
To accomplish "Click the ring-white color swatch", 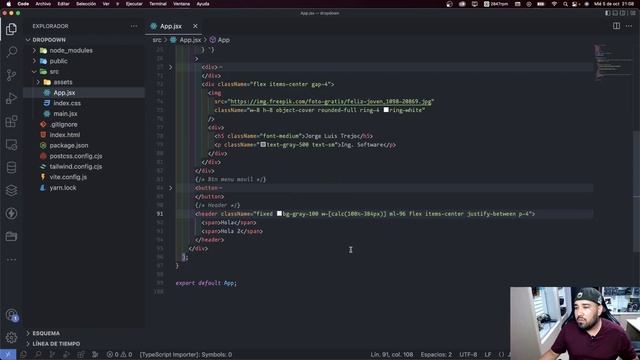I will [x=386, y=110].
